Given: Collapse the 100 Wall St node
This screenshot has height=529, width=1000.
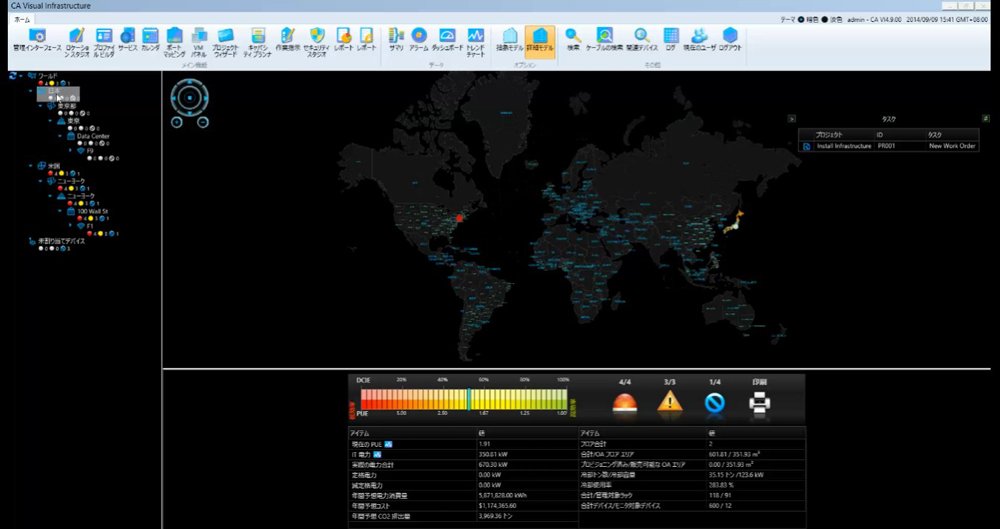Looking at the screenshot, I should pyautogui.click(x=61, y=211).
